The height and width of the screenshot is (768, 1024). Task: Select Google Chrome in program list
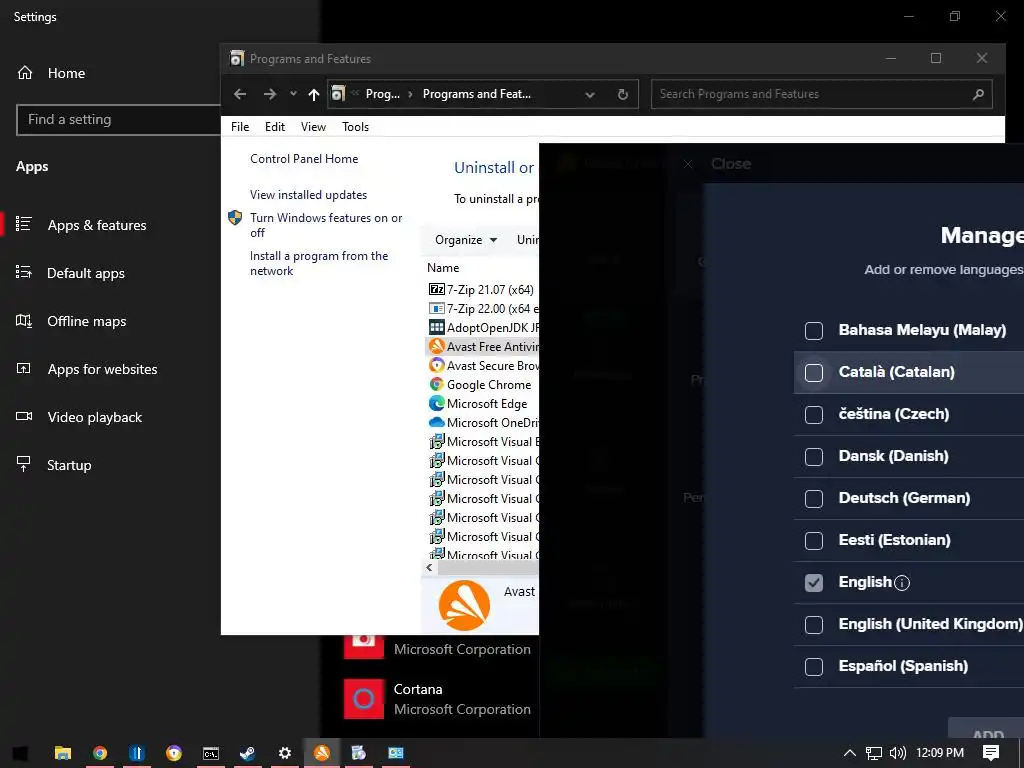click(x=483, y=385)
